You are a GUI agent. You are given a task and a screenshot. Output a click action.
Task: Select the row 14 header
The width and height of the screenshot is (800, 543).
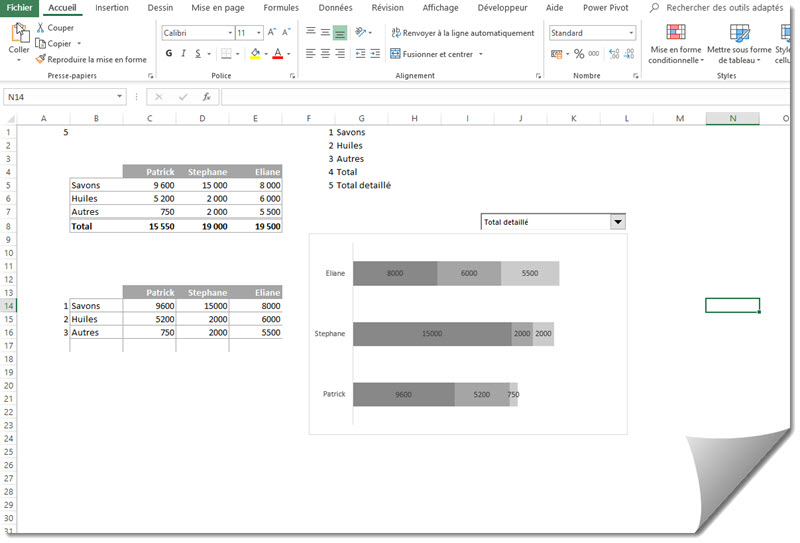click(x=9, y=306)
